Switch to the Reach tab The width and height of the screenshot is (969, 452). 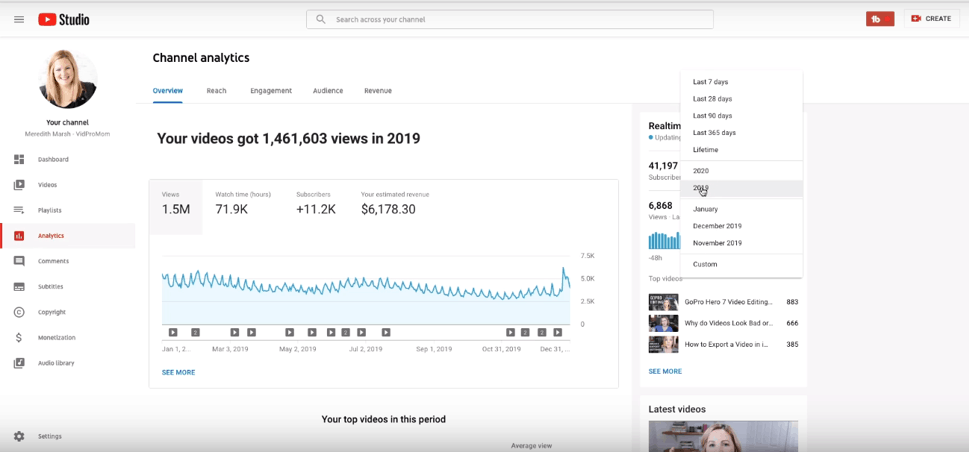[216, 91]
